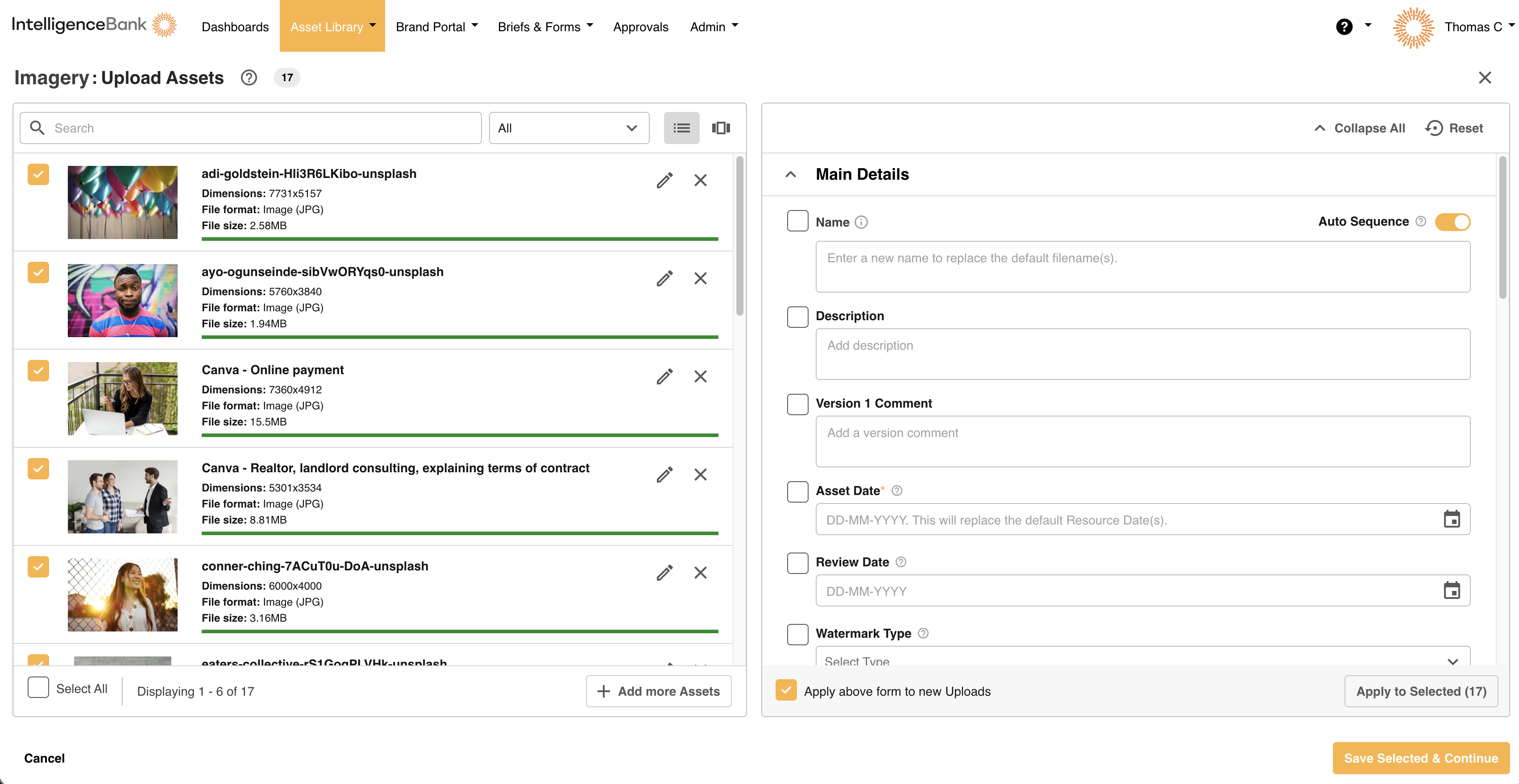Check the Select All checkbox
The width and height of the screenshot is (1519, 784).
tap(38, 688)
